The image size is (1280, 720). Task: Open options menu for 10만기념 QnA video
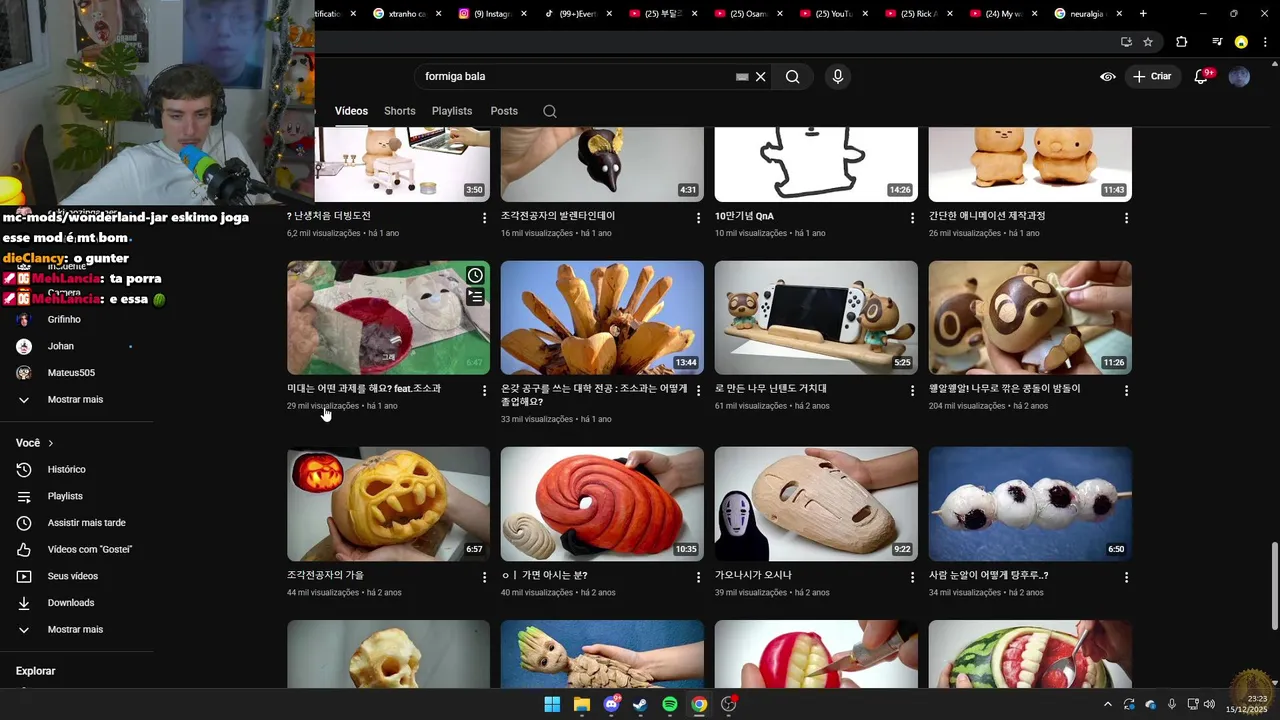(912, 218)
